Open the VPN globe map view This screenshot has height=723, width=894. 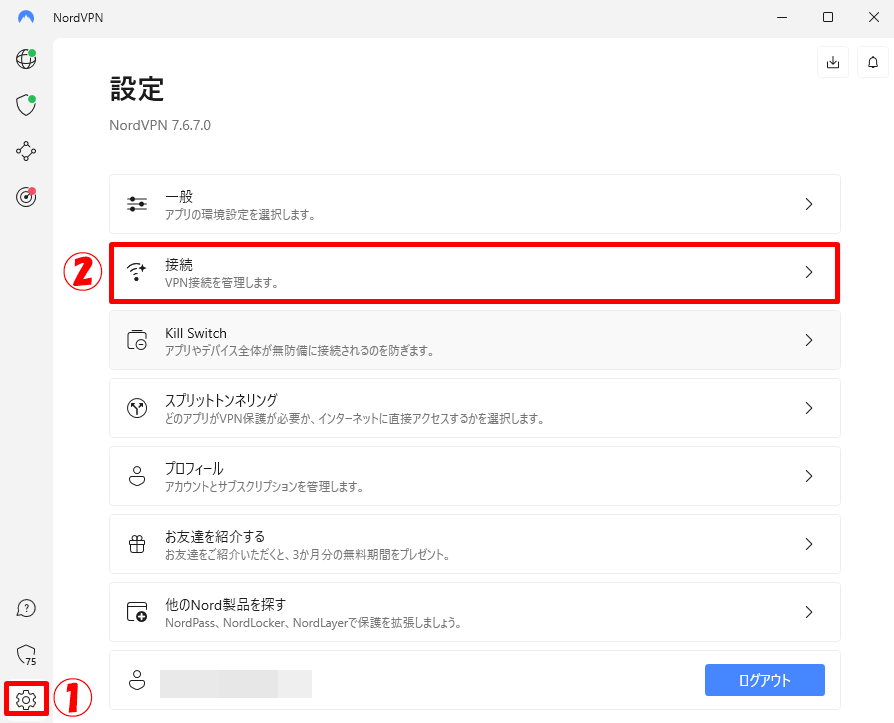(x=26, y=59)
